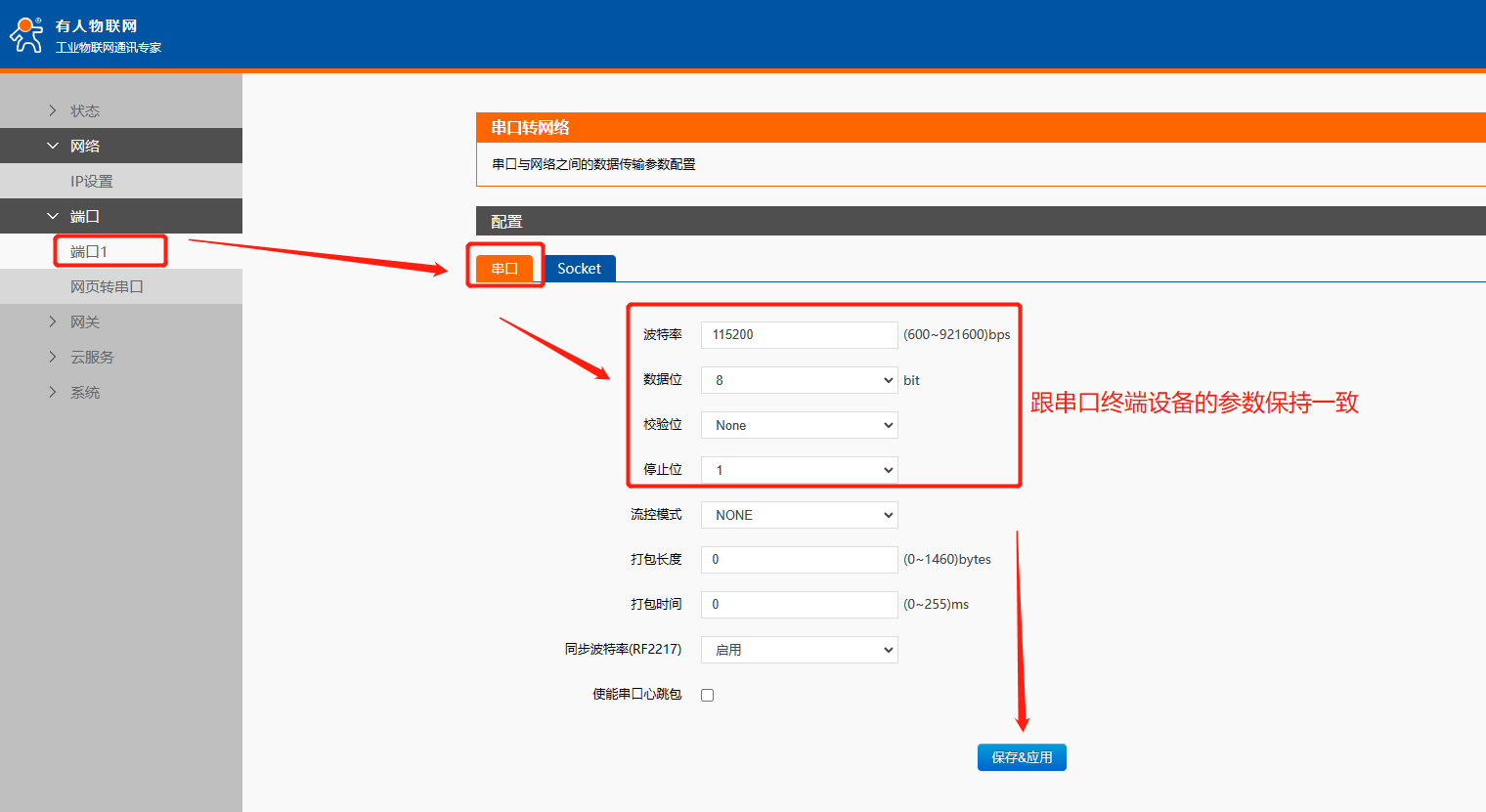Open the 流控模式 dropdown
This screenshot has height=812, width=1486.
tap(798, 515)
